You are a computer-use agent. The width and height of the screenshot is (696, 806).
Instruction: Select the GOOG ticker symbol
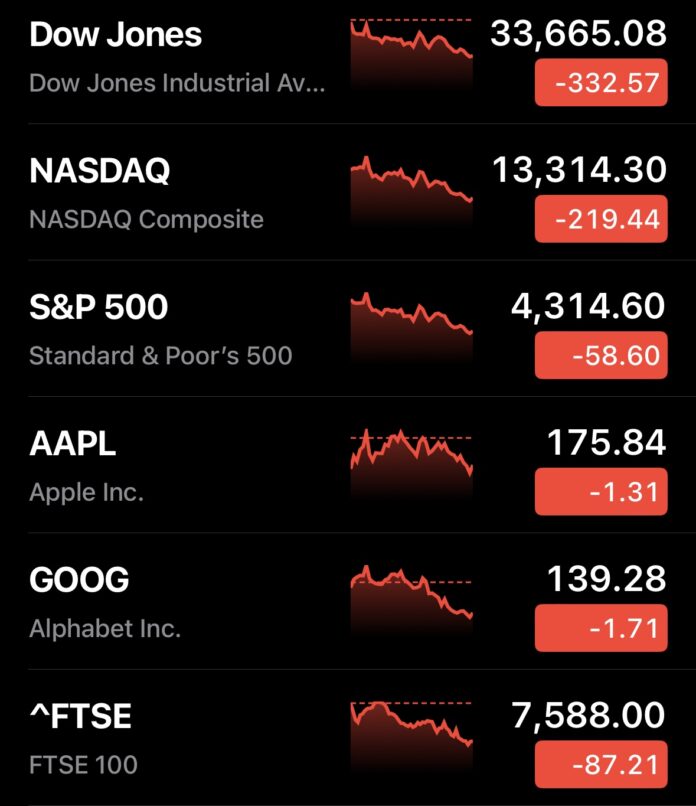[x=79, y=580]
